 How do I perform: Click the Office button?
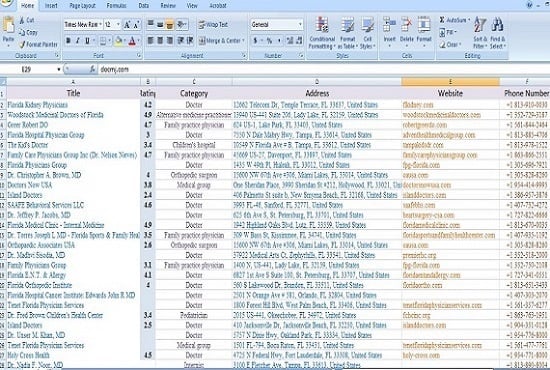(x=6, y=4)
